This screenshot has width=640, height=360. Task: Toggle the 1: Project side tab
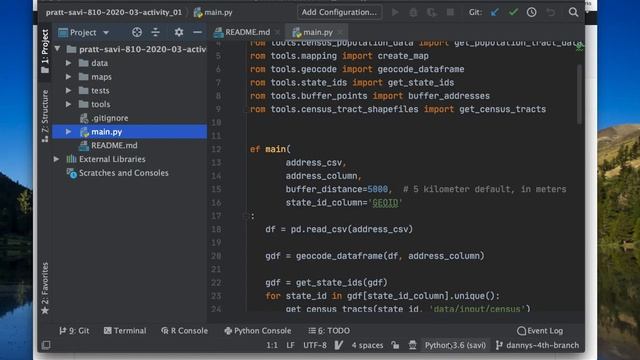(45, 51)
